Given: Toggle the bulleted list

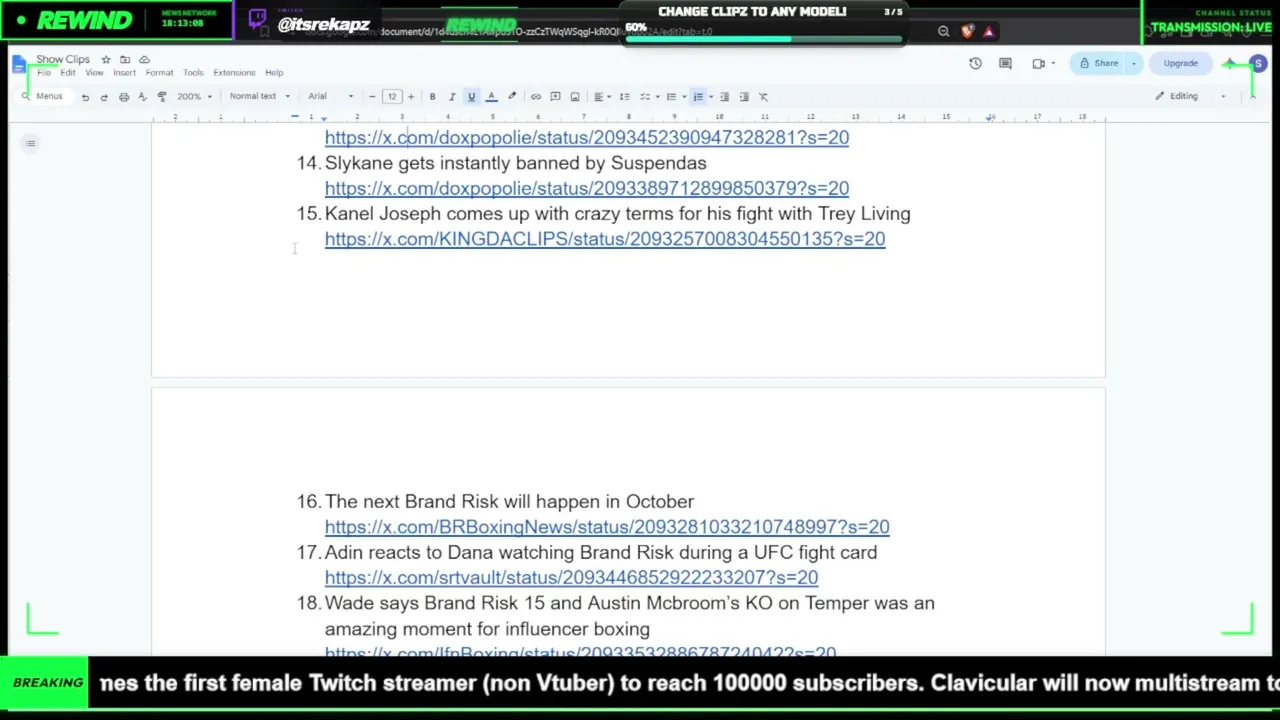Looking at the screenshot, I should coord(671,97).
